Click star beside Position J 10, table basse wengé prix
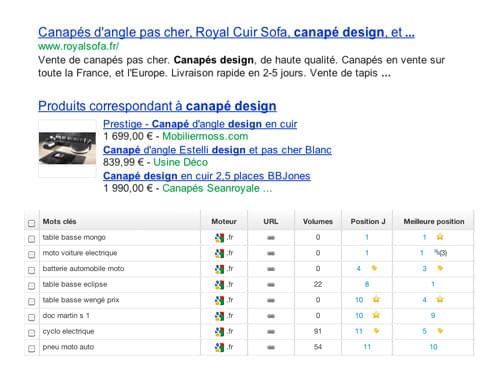This screenshot has width=500, height=378. click(x=376, y=300)
